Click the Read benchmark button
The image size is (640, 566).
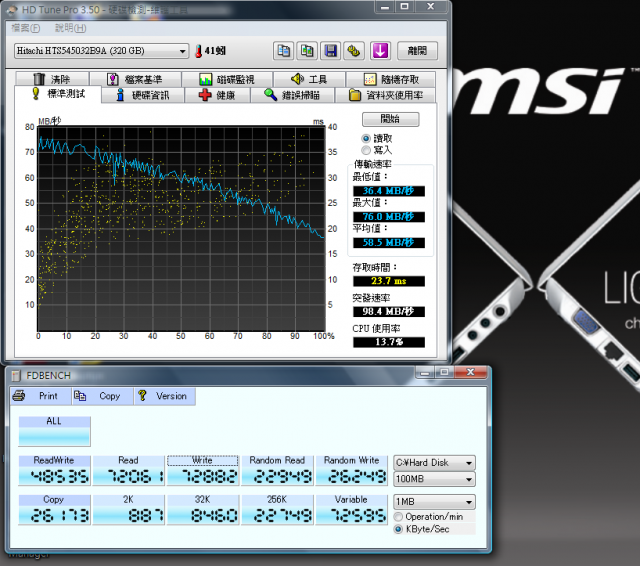pos(129,470)
